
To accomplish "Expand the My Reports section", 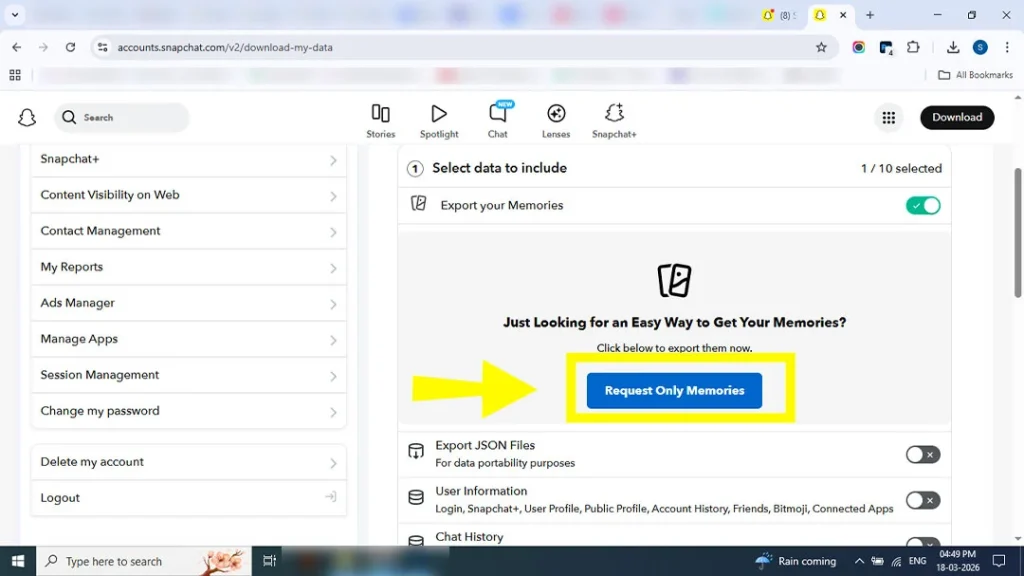I will (x=188, y=267).
